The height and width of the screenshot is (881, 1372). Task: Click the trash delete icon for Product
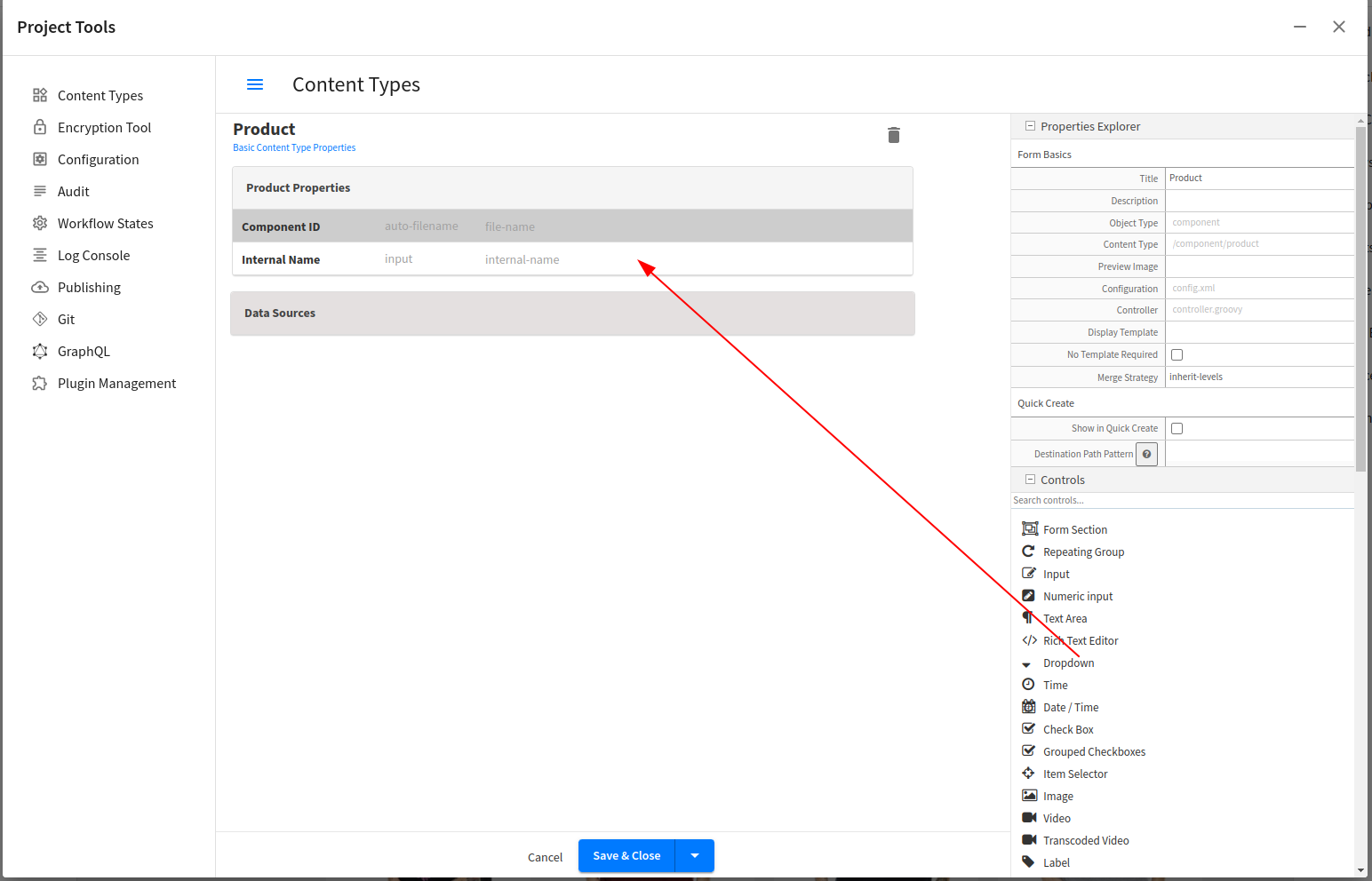point(893,135)
